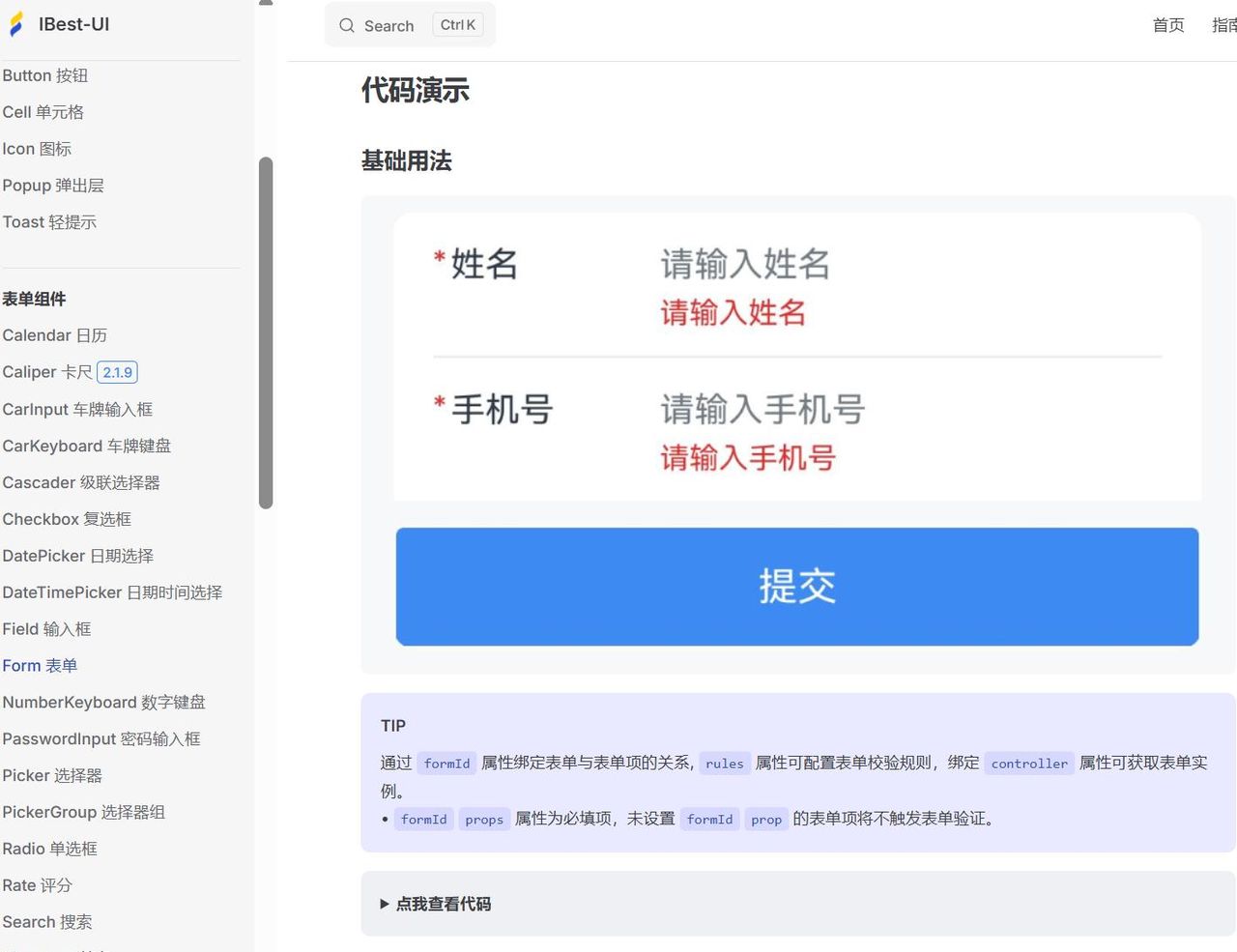Open Calendar 日历 documentation

coord(54,335)
